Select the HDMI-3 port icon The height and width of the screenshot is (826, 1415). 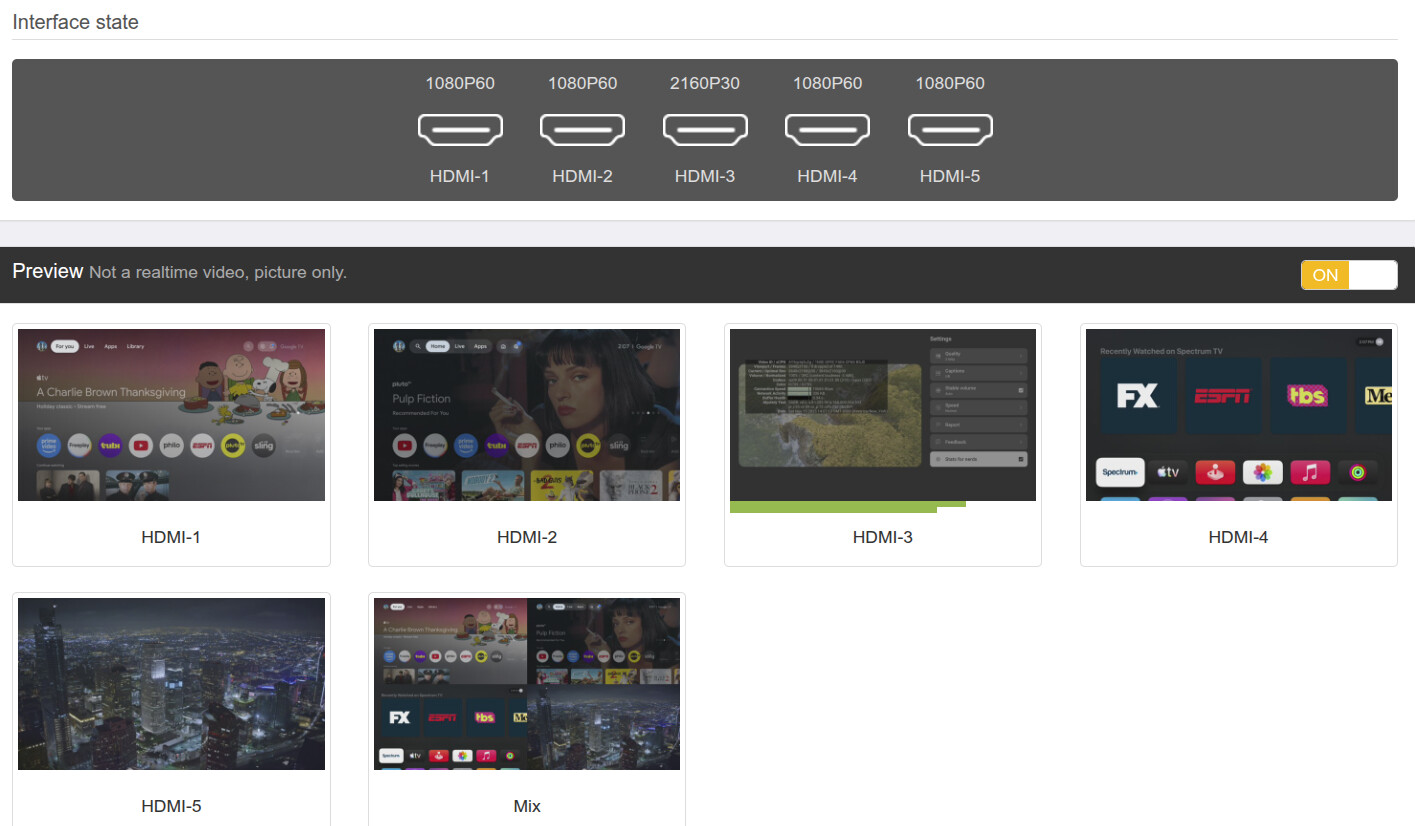click(705, 129)
